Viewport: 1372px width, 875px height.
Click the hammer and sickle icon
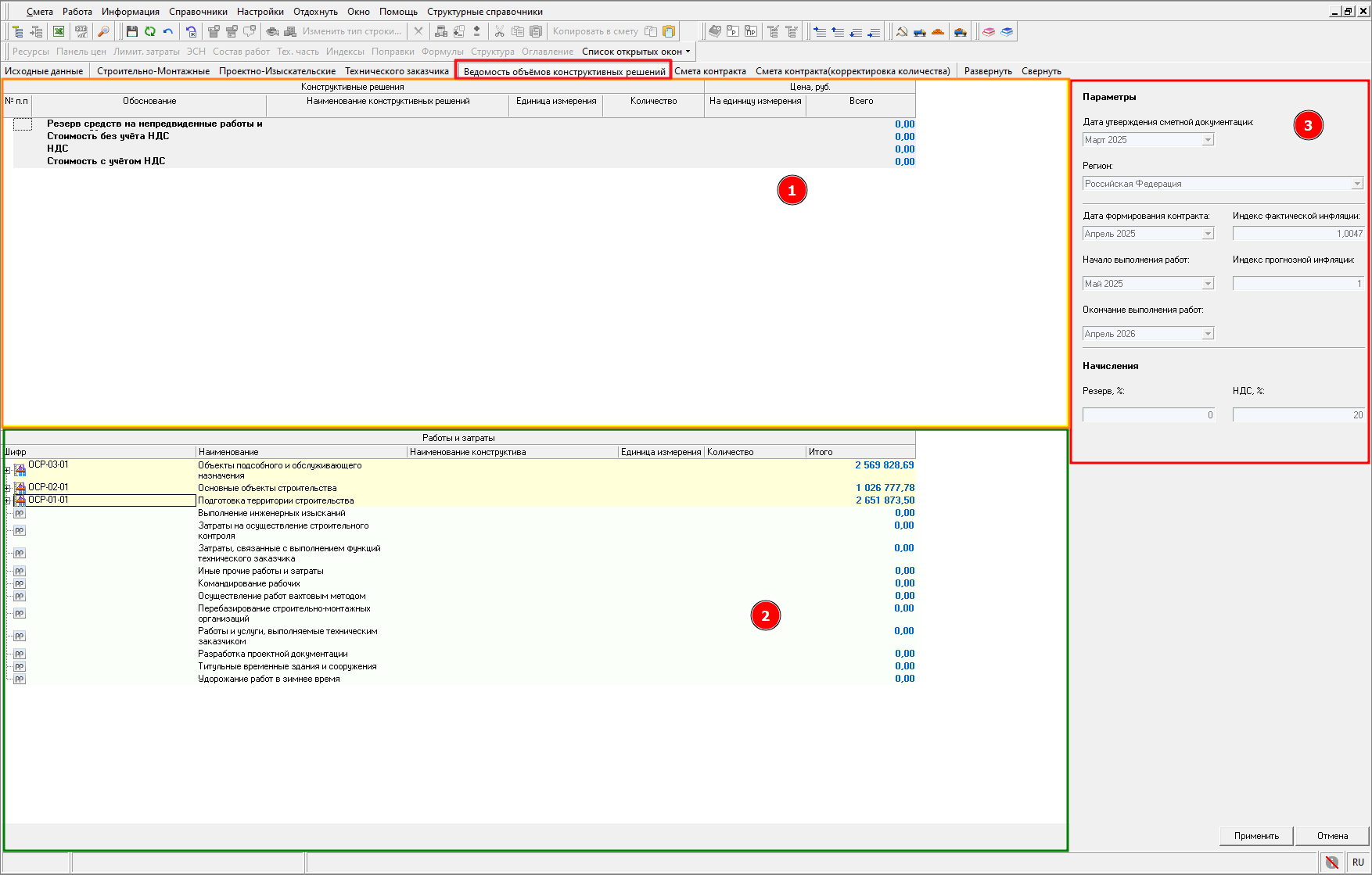click(902, 31)
